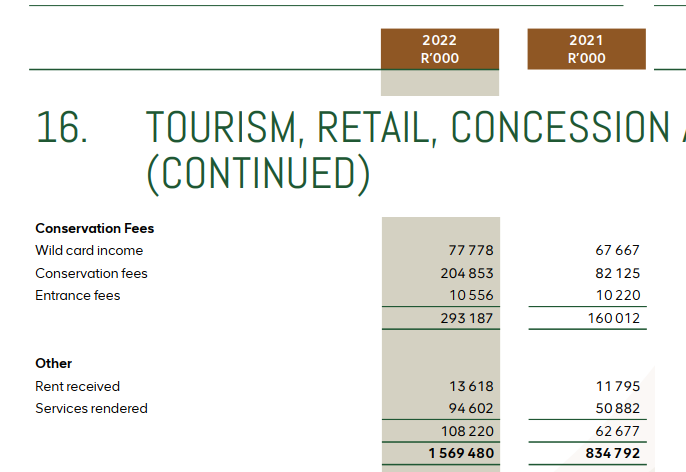Viewport: 686px width, 472px height.
Task: Click the 2022 services rendered value 94 602
Action: tap(470, 408)
